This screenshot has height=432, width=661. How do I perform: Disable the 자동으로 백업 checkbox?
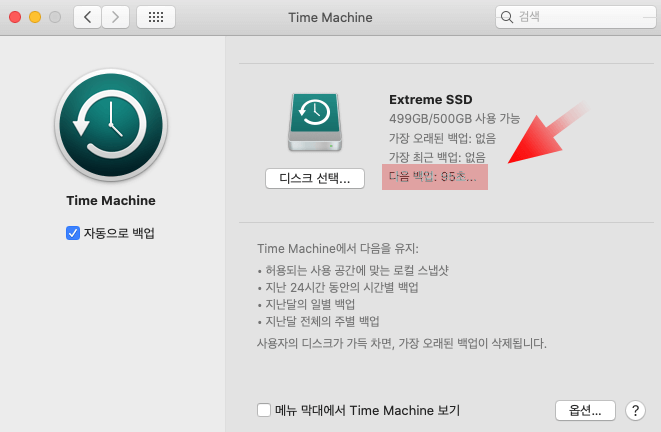tap(73, 233)
